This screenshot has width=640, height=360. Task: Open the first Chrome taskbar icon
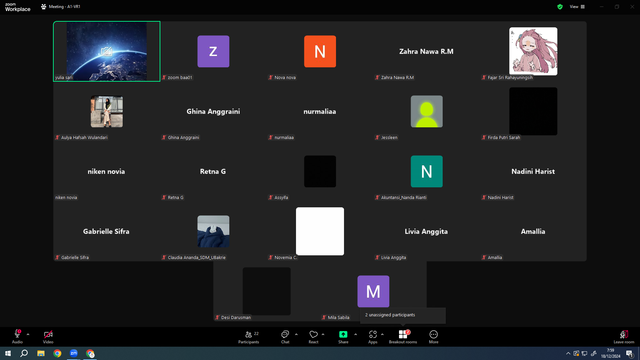pyautogui.click(x=57, y=353)
